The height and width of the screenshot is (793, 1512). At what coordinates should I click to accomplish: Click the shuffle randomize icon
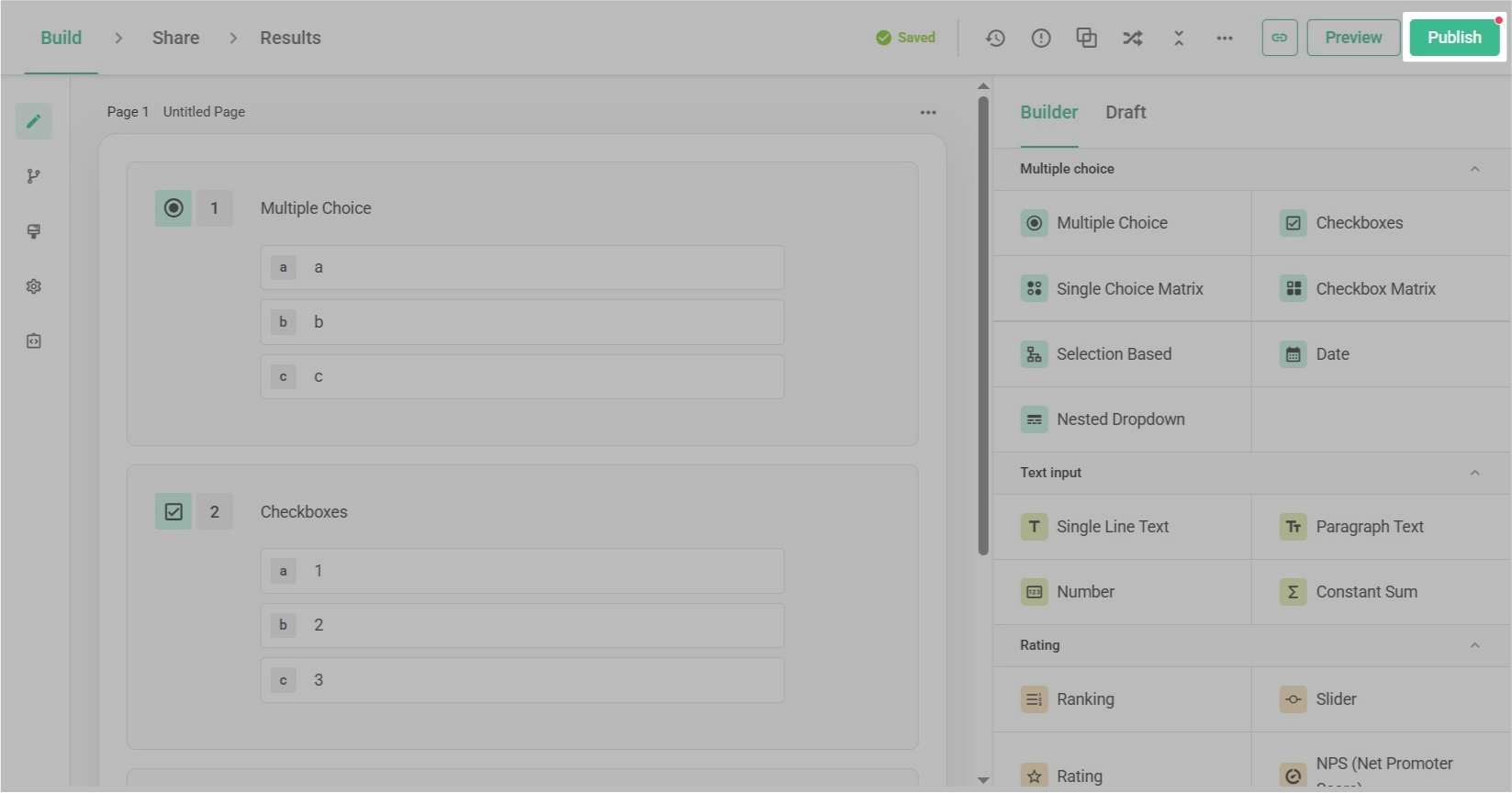coord(1133,38)
